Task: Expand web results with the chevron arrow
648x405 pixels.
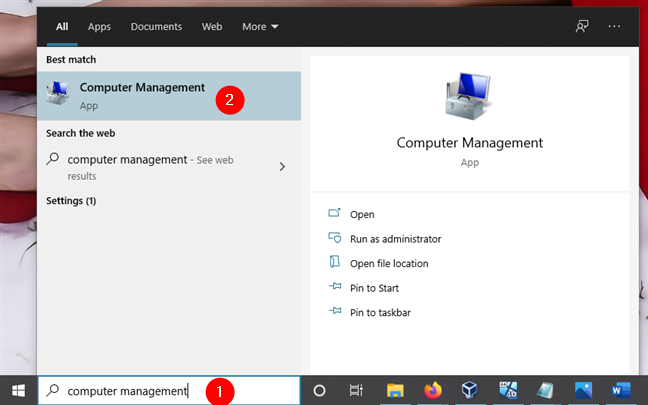Action: pyautogui.click(x=282, y=167)
